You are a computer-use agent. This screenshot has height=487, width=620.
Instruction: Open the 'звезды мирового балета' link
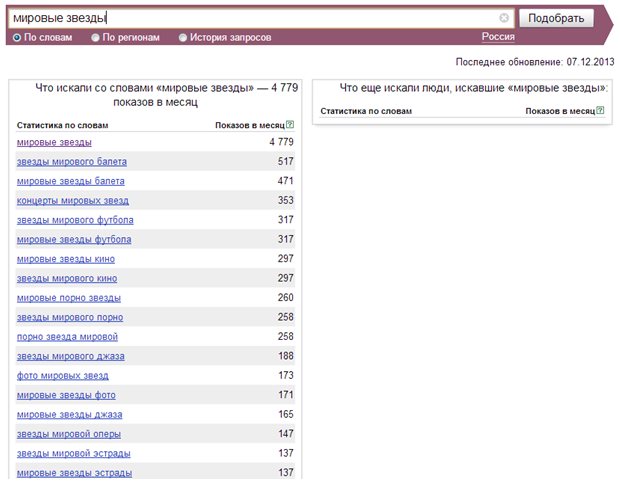[72, 162]
